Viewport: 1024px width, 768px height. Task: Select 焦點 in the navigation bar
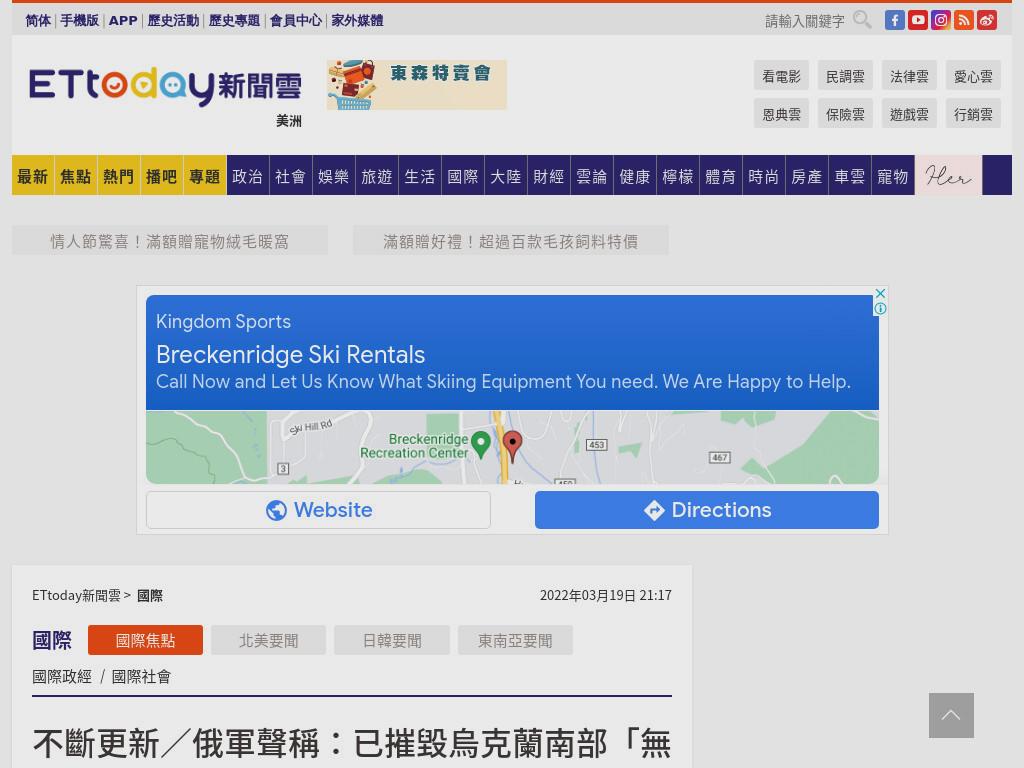(x=76, y=175)
